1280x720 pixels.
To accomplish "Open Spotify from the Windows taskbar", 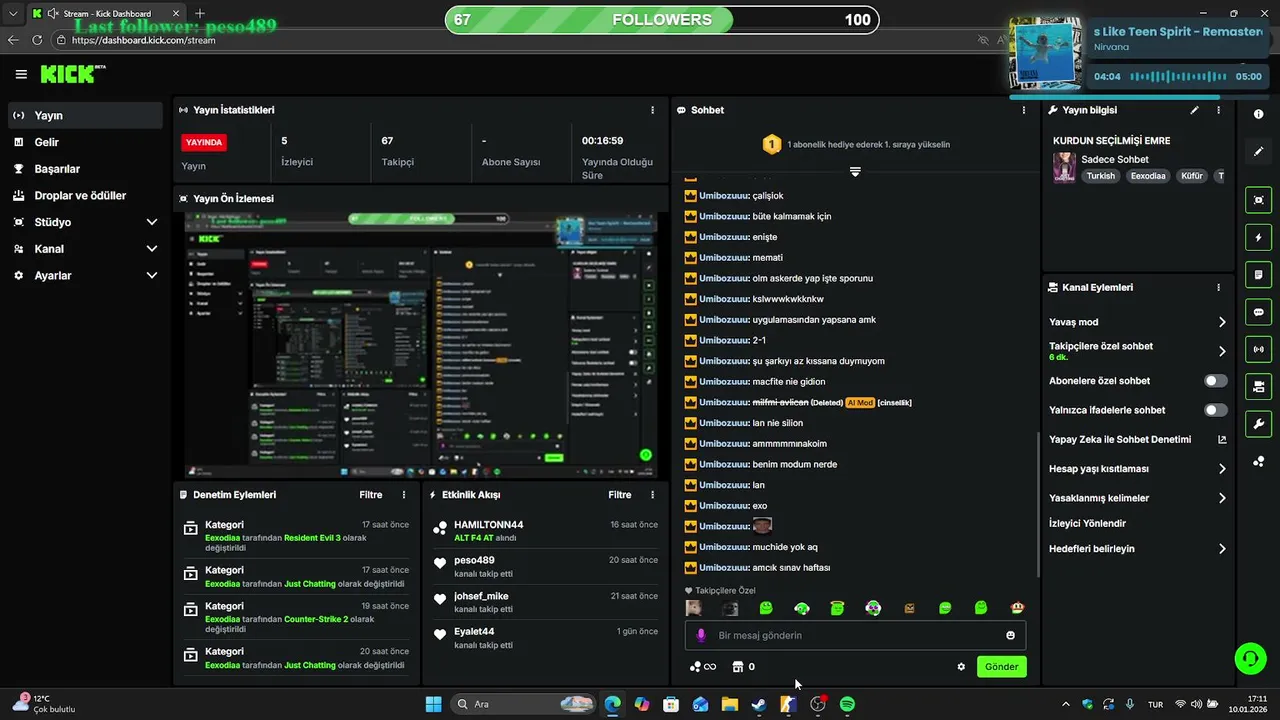I will click(x=847, y=704).
